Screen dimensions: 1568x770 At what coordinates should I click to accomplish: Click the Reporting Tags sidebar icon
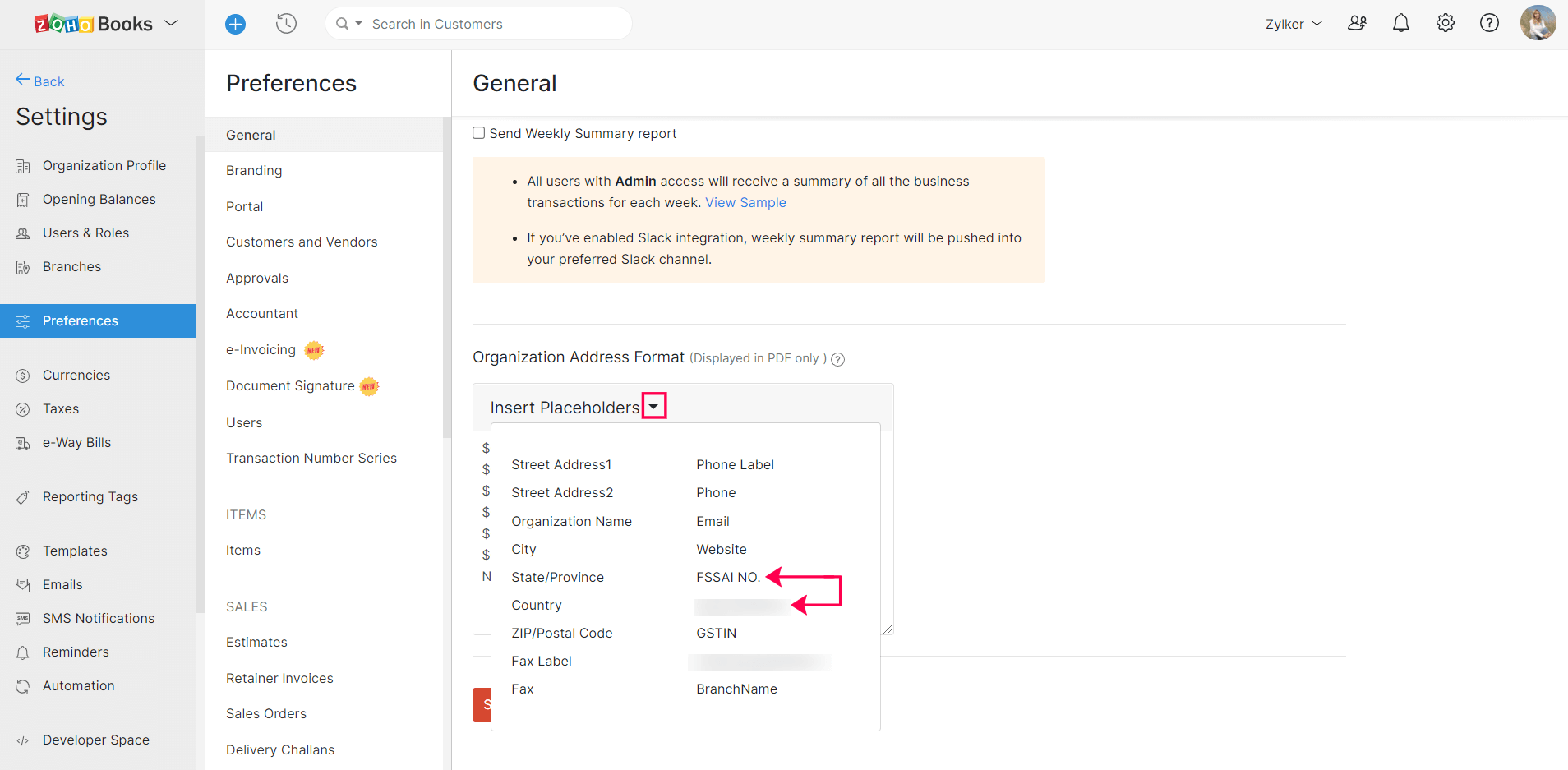(23, 496)
